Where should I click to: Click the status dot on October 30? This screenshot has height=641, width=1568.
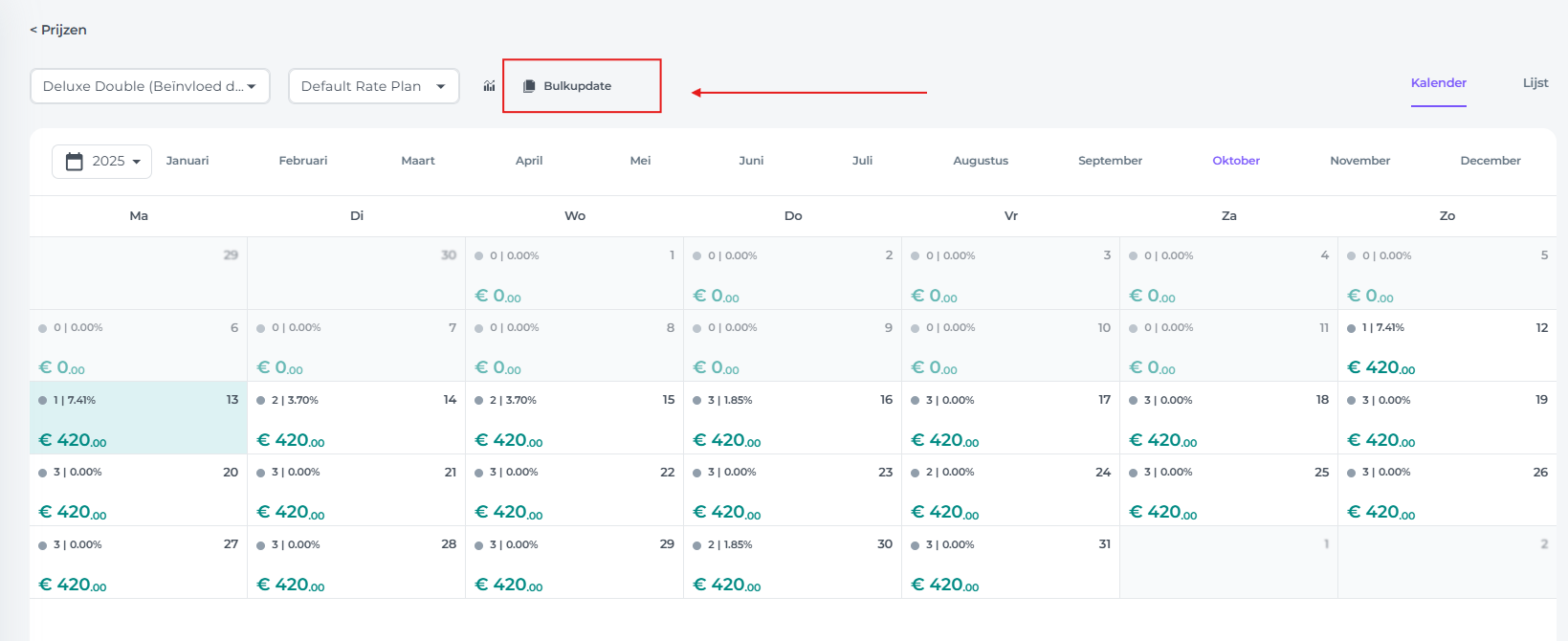point(696,545)
